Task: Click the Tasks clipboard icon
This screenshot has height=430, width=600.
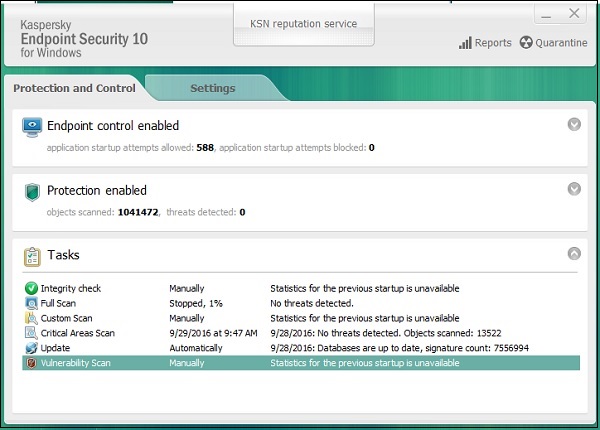Action: click(33, 257)
